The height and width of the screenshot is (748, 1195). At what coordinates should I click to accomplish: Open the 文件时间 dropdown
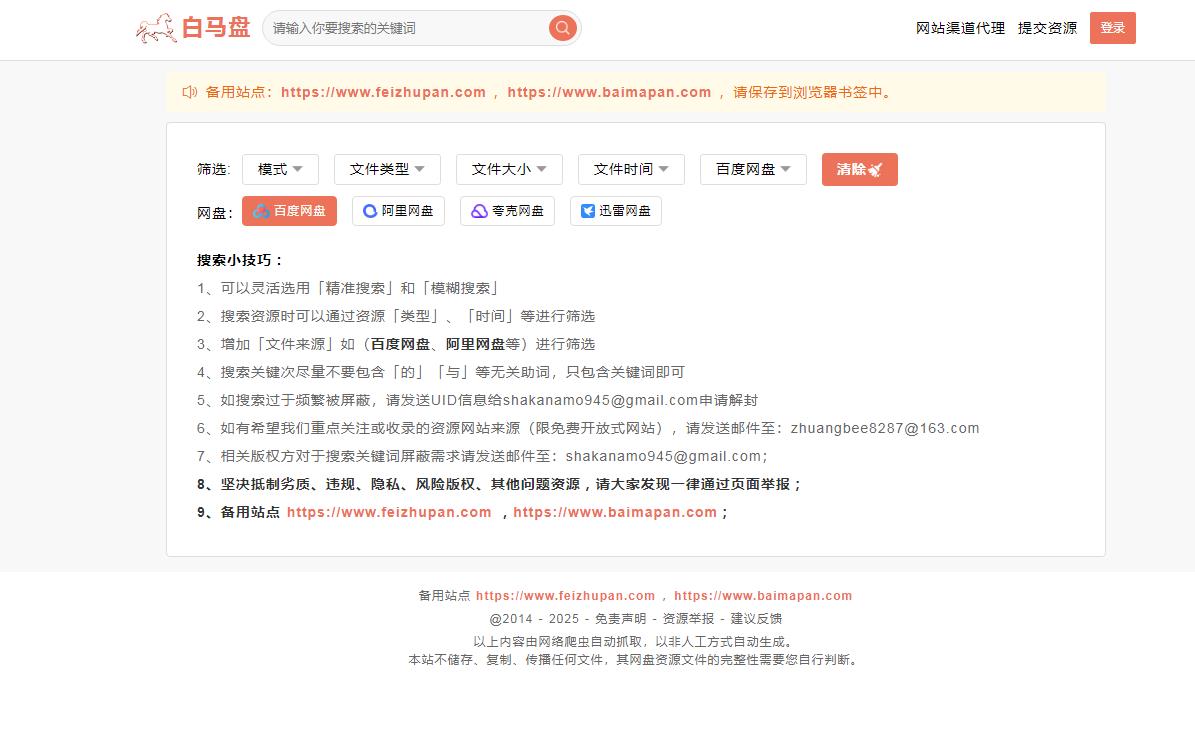631,169
